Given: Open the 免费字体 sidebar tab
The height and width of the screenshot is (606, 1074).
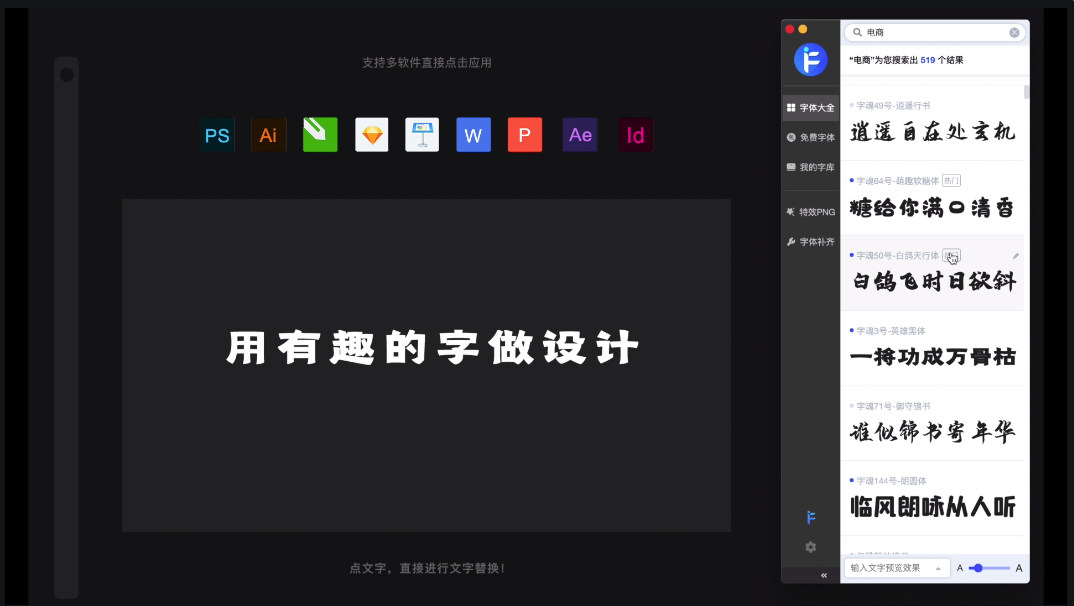Looking at the screenshot, I should (810, 137).
